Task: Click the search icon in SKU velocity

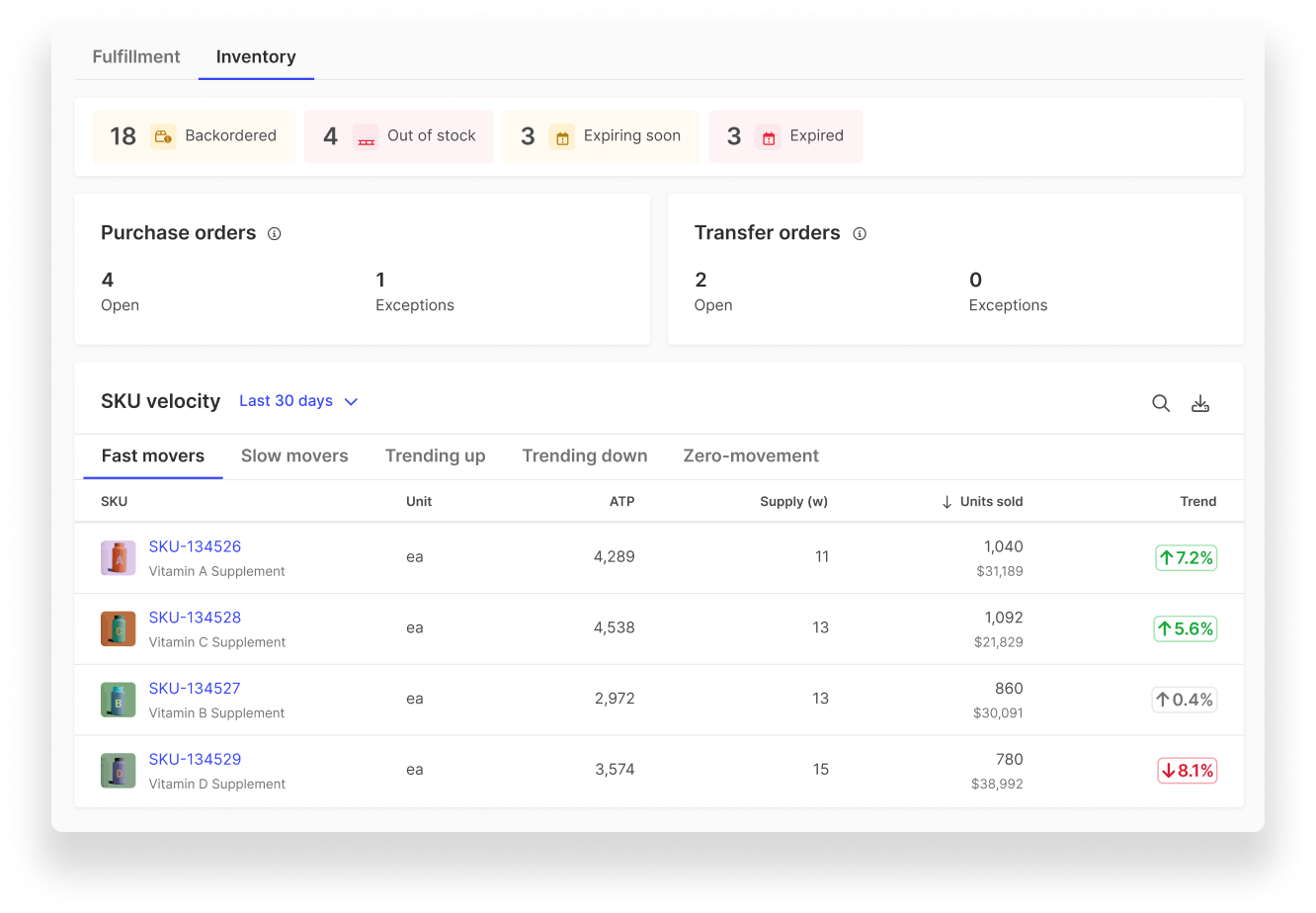Action: click(x=1161, y=403)
